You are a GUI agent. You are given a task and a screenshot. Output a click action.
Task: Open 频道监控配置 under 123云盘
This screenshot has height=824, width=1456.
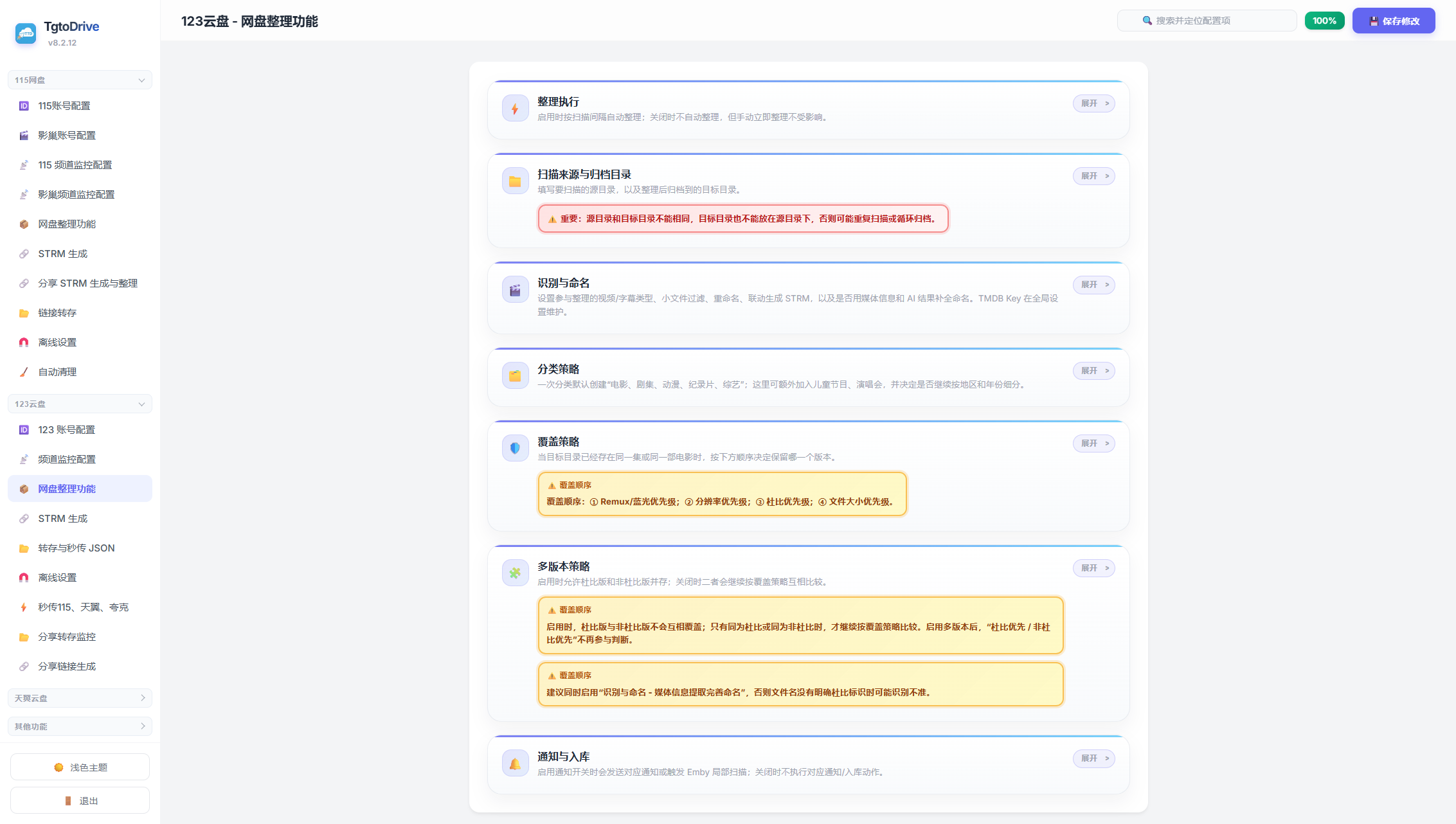pos(80,460)
